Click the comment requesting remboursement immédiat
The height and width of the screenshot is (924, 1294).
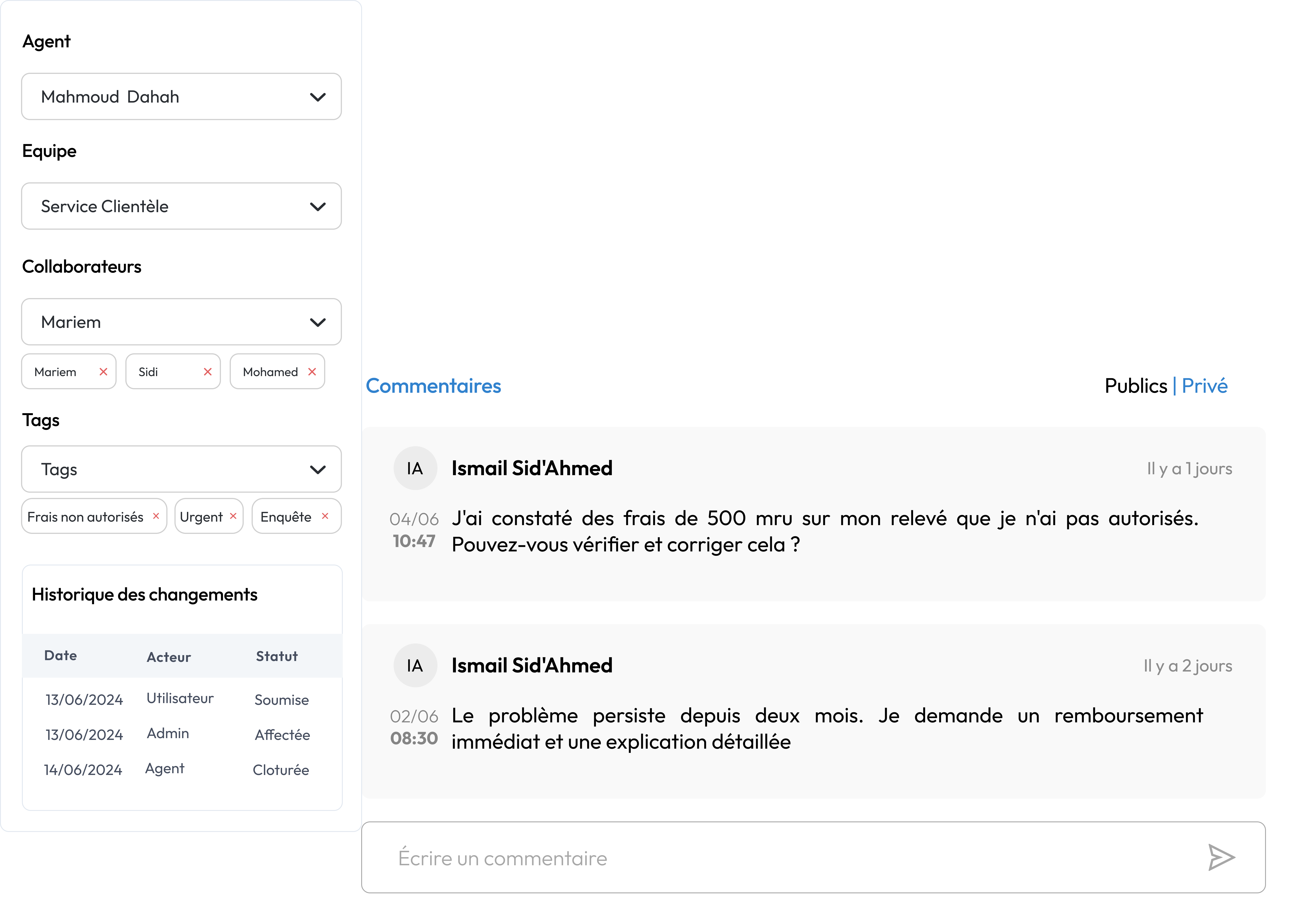pyautogui.click(x=827, y=729)
